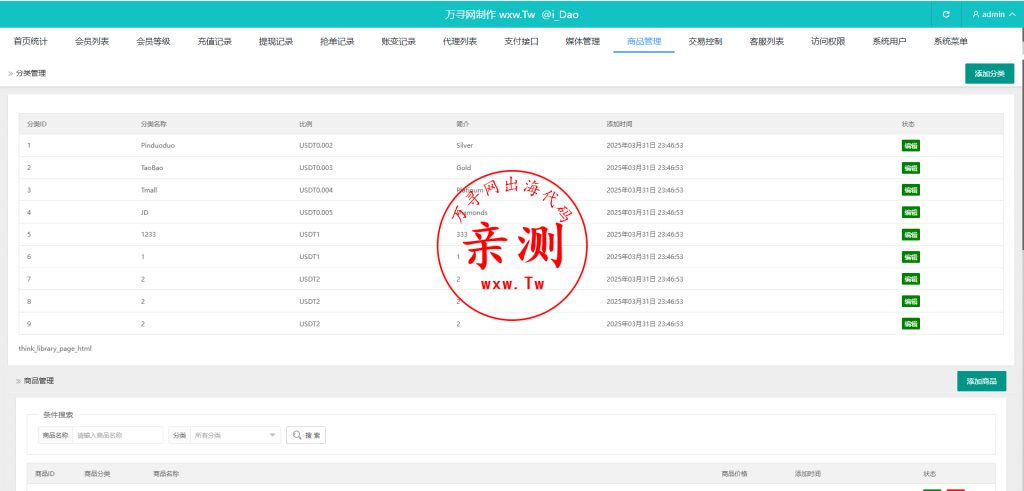Click the 分类名称 column header
The image size is (1024, 491).
tap(153, 124)
